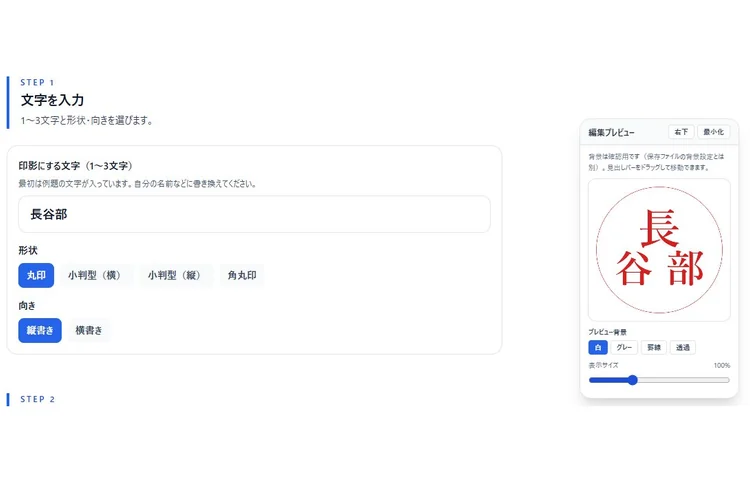
Task: Click the 向き section label
Action: click(x=27, y=306)
